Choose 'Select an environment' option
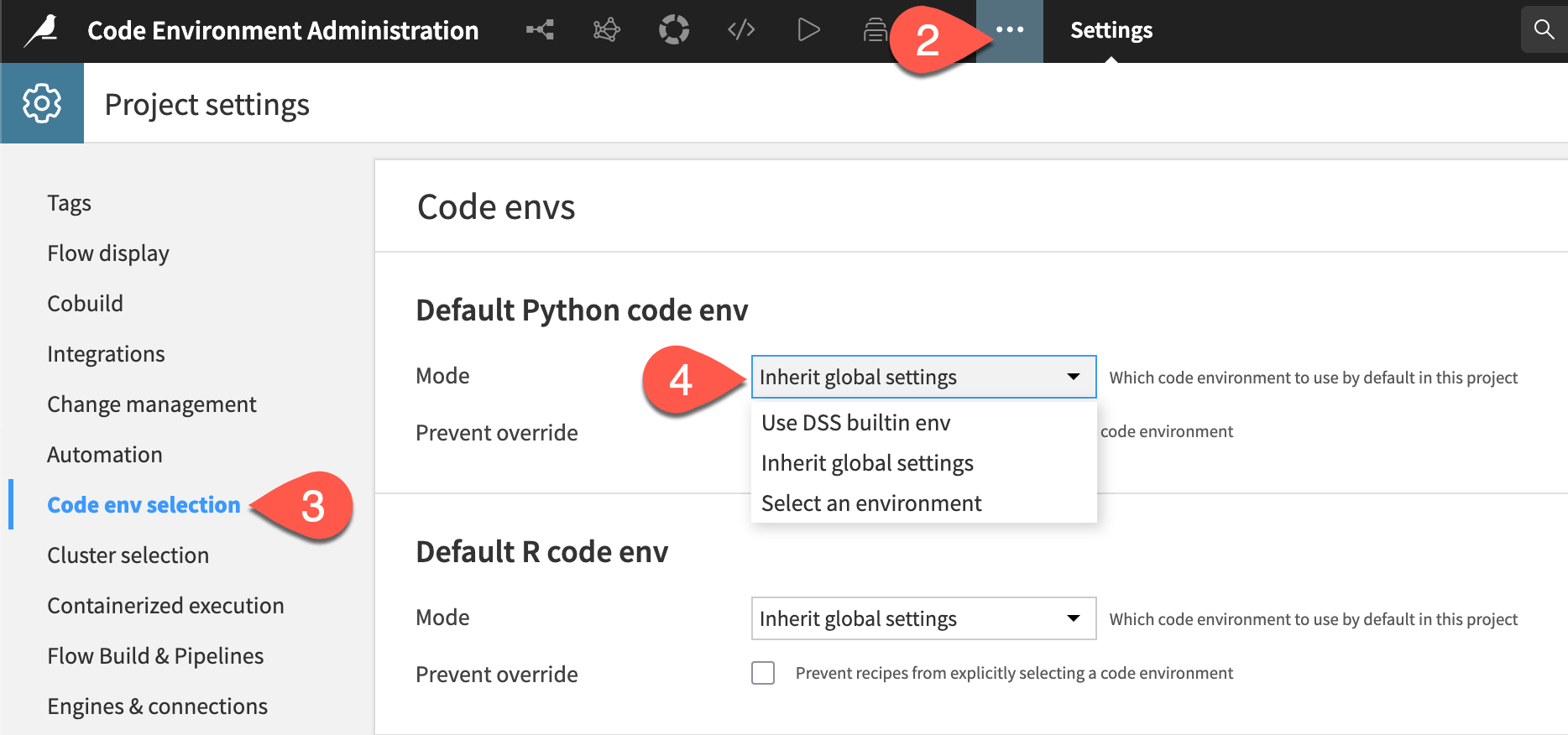Image resolution: width=1568 pixels, height=735 pixels. point(923,503)
